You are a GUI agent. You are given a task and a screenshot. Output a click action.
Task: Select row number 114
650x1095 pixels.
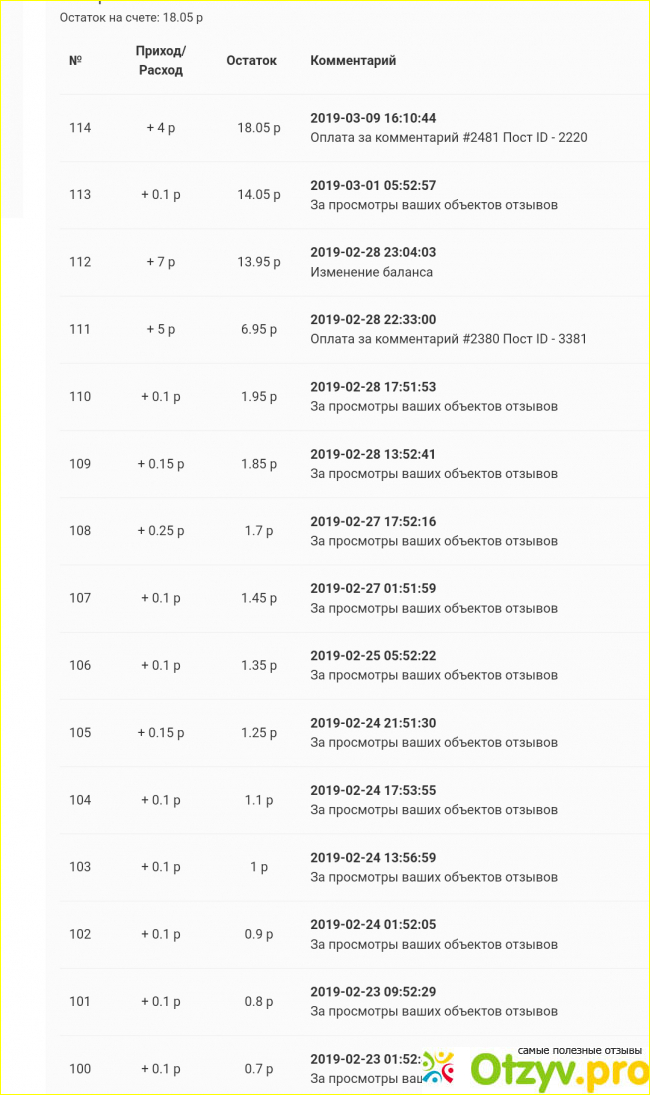tap(80, 128)
